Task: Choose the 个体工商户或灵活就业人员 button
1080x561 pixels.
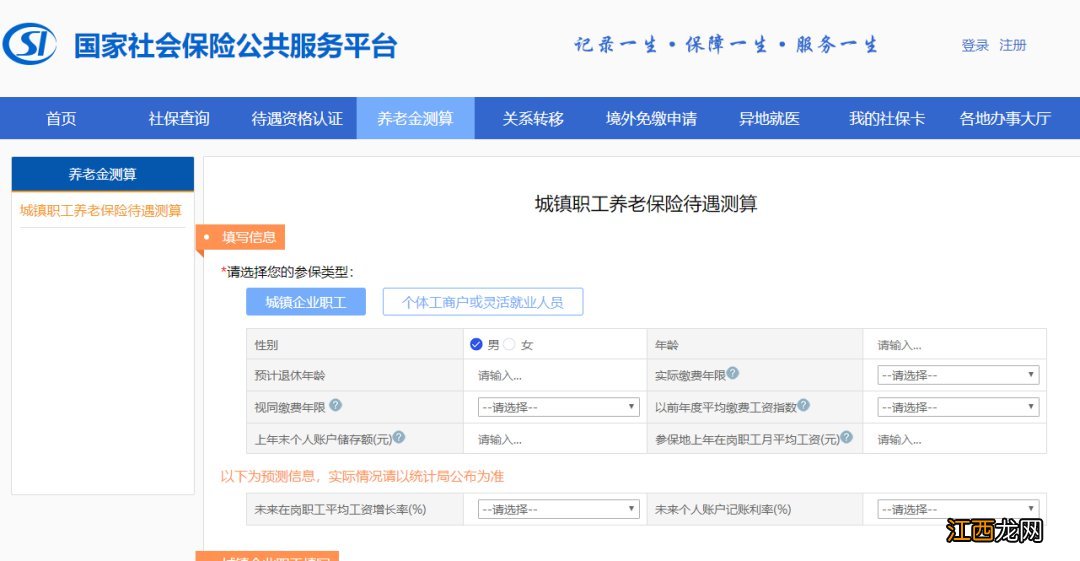Action: [483, 302]
